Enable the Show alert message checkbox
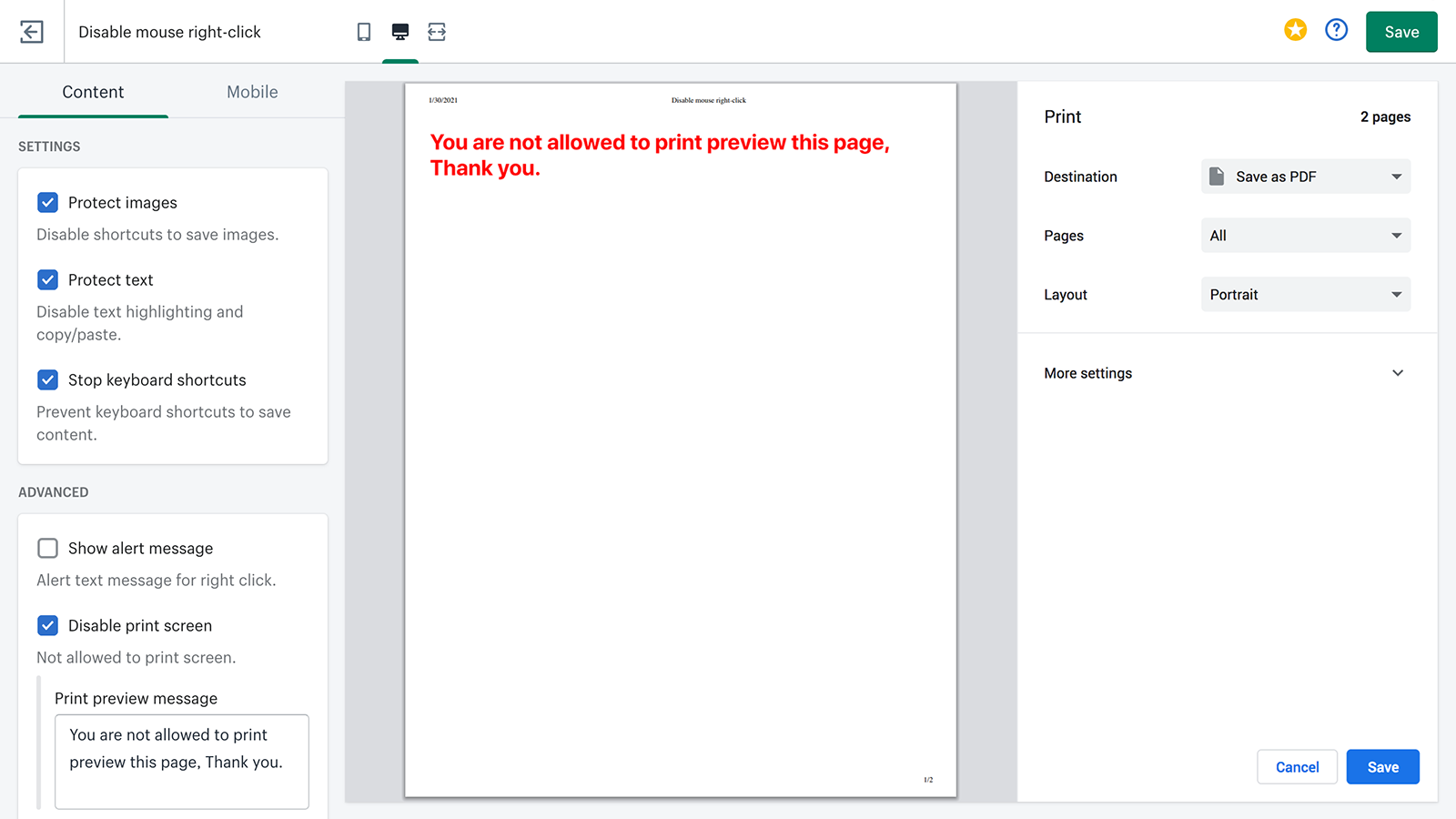The width and height of the screenshot is (1456, 819). 48,548
